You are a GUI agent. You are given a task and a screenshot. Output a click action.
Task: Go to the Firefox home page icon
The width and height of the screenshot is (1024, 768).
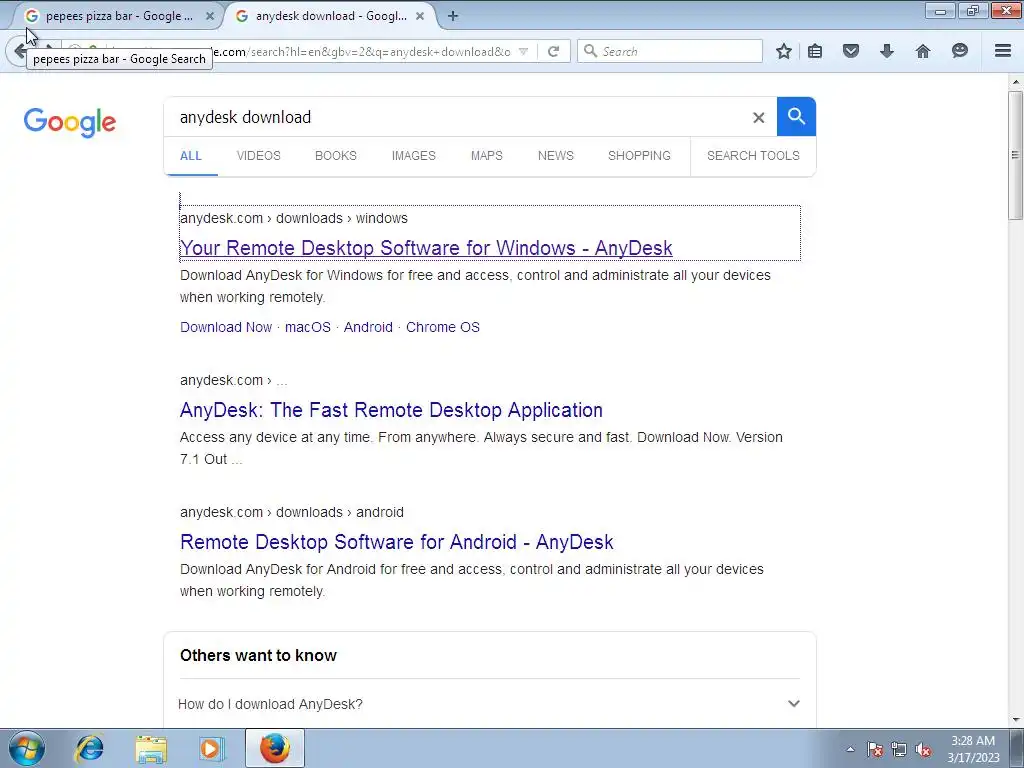[923, 51]
